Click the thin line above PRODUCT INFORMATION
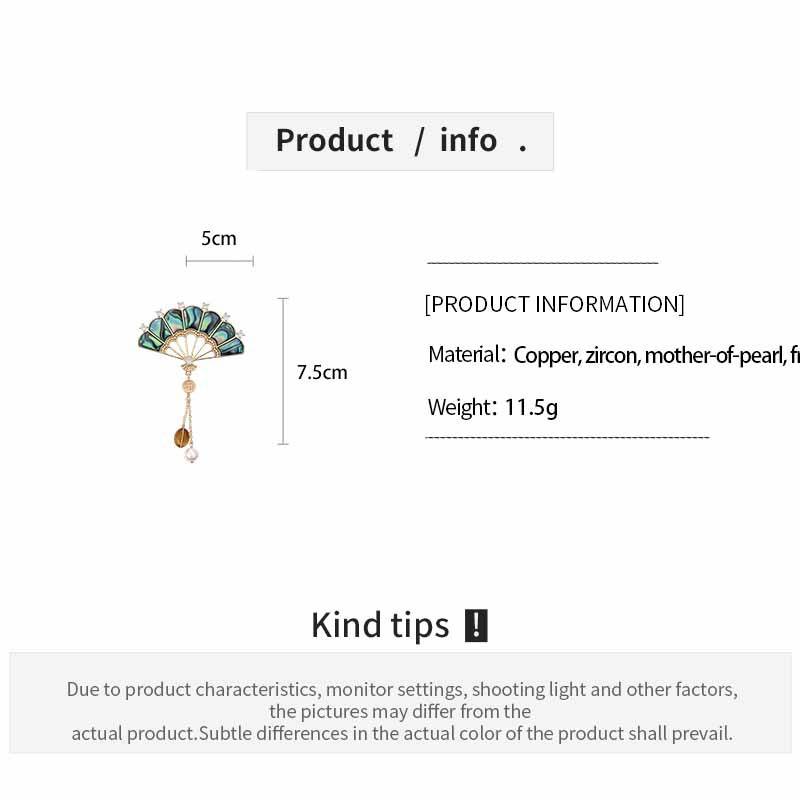The height and width of the screenshot is (800, 800). tap(542, 263)
